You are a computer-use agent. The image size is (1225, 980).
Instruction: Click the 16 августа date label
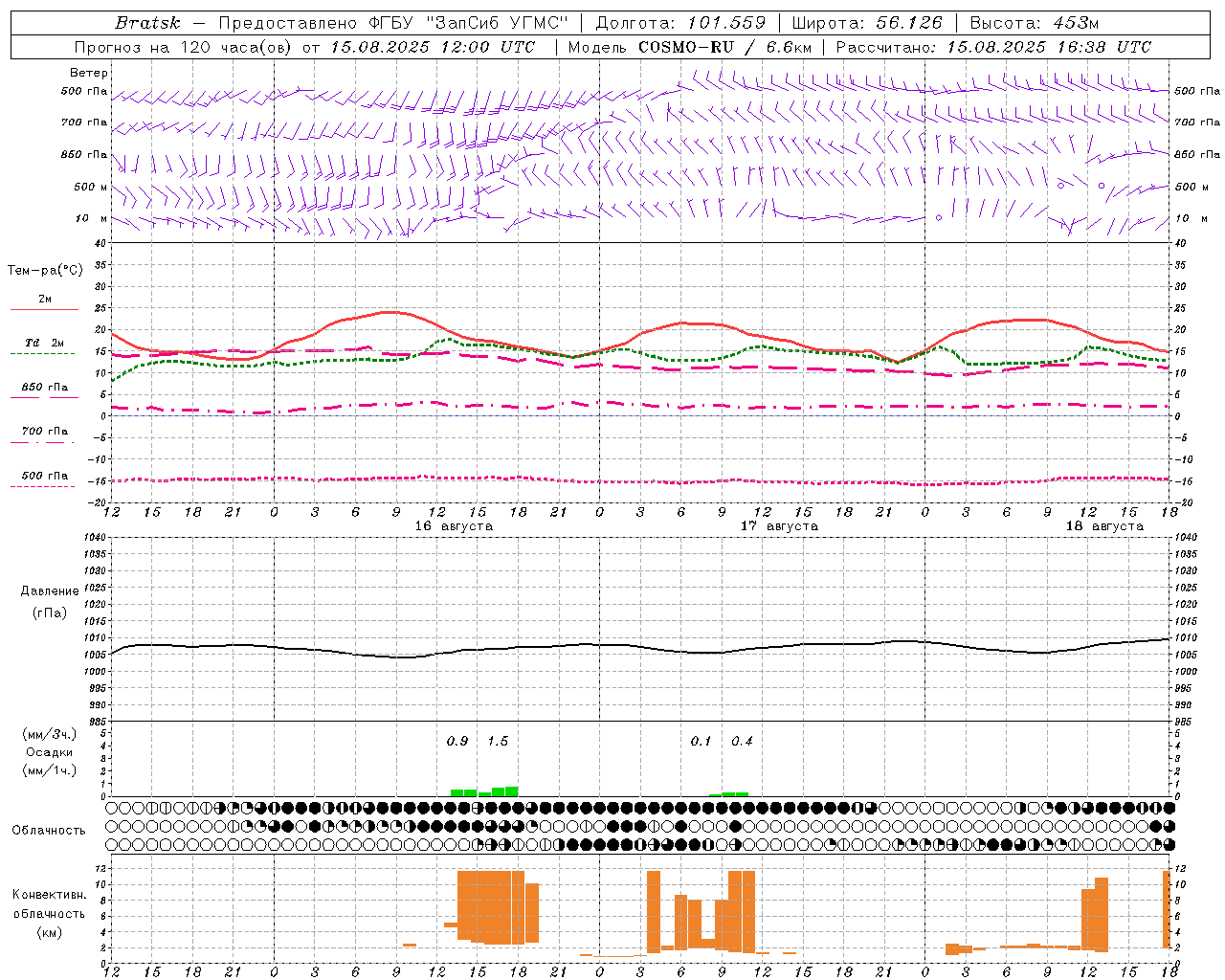454,526
